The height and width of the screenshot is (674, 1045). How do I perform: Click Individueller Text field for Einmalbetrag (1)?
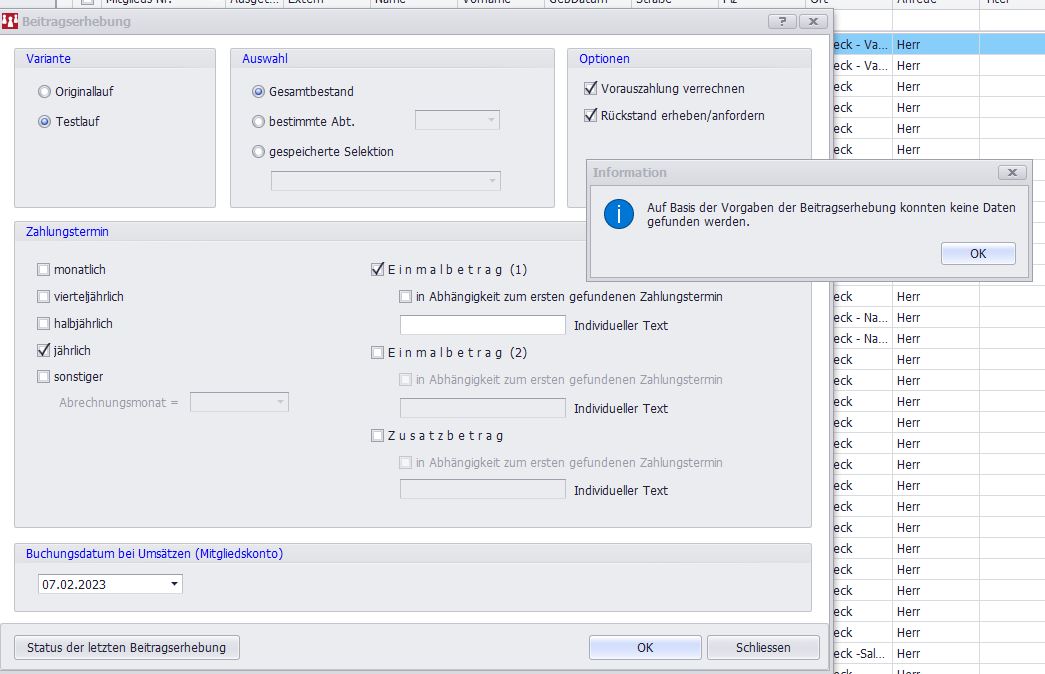(x=483, y=325)
